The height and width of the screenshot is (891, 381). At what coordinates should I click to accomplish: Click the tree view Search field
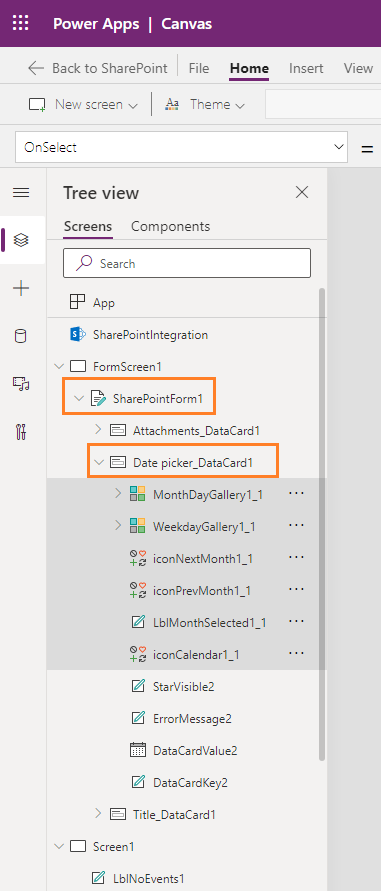187,263
